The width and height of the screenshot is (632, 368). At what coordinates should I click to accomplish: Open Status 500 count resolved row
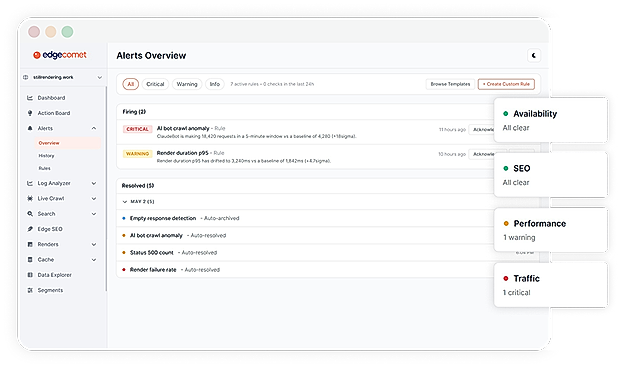tap(306, 253)
